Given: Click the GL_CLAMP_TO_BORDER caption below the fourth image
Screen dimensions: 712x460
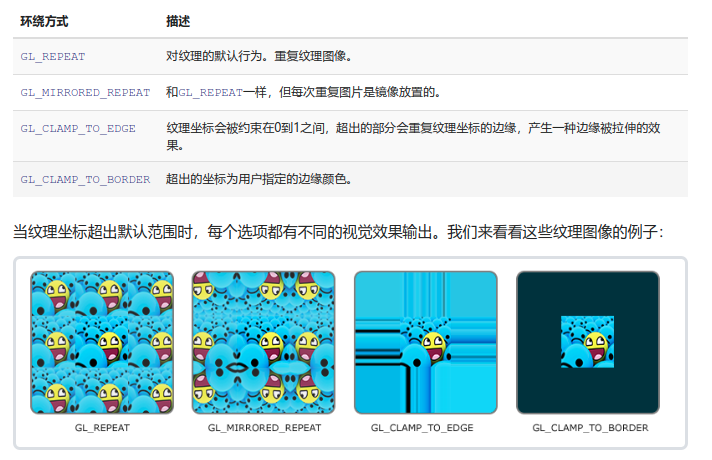Looking at the screenshot, I should [590, 428].
